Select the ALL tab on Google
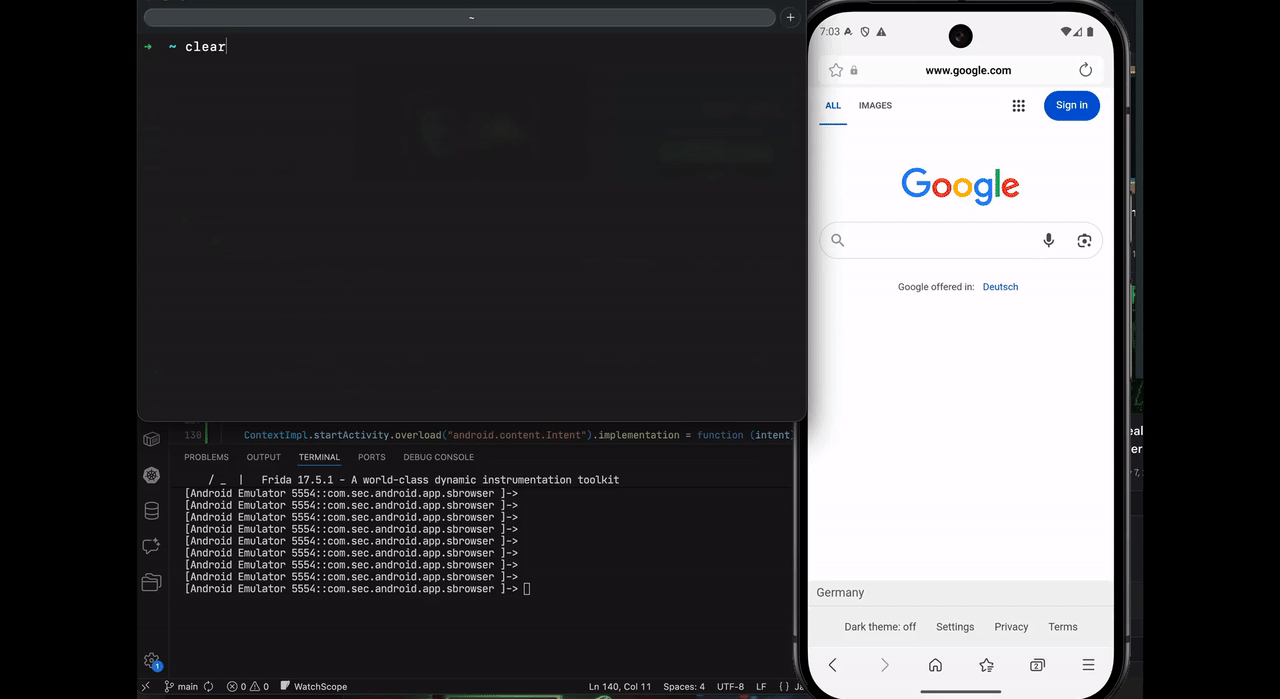 [x=833, y=106]
